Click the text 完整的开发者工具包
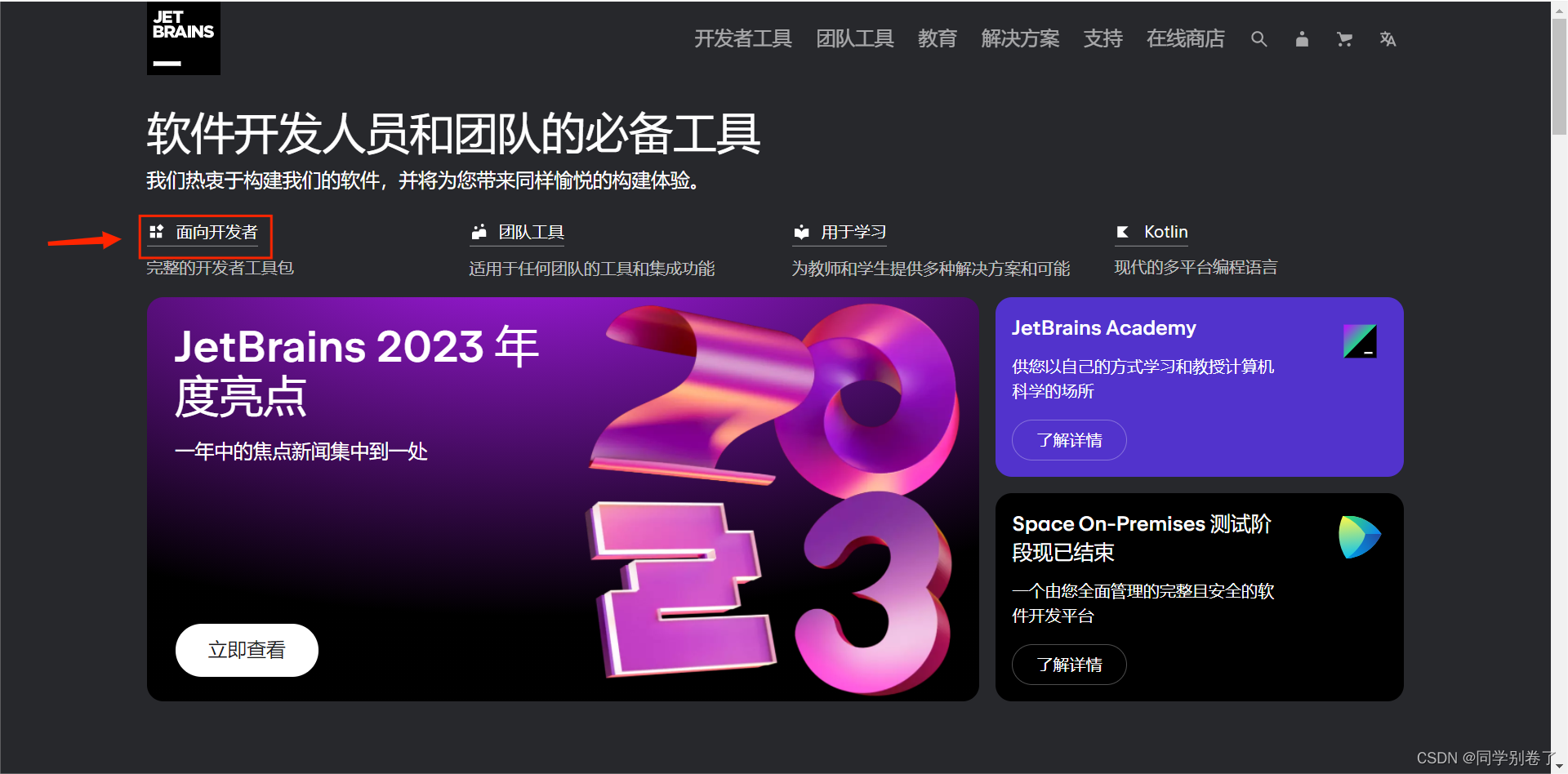 coord(220,268)
